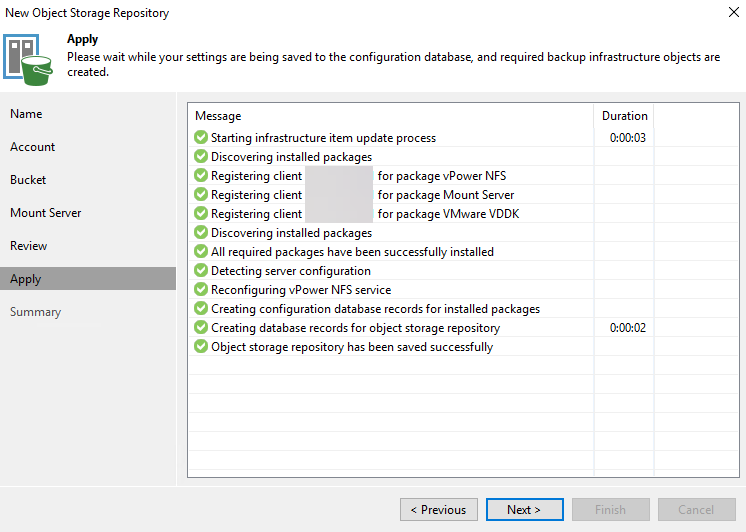Click green check for repository saved successfully
Screen dimensions: 746x532
[x=201, y=347]
